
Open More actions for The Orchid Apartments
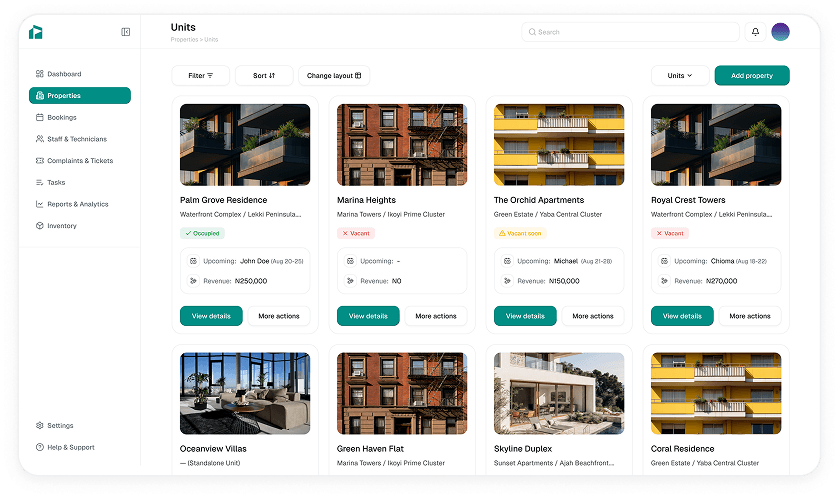click(593, 316)
